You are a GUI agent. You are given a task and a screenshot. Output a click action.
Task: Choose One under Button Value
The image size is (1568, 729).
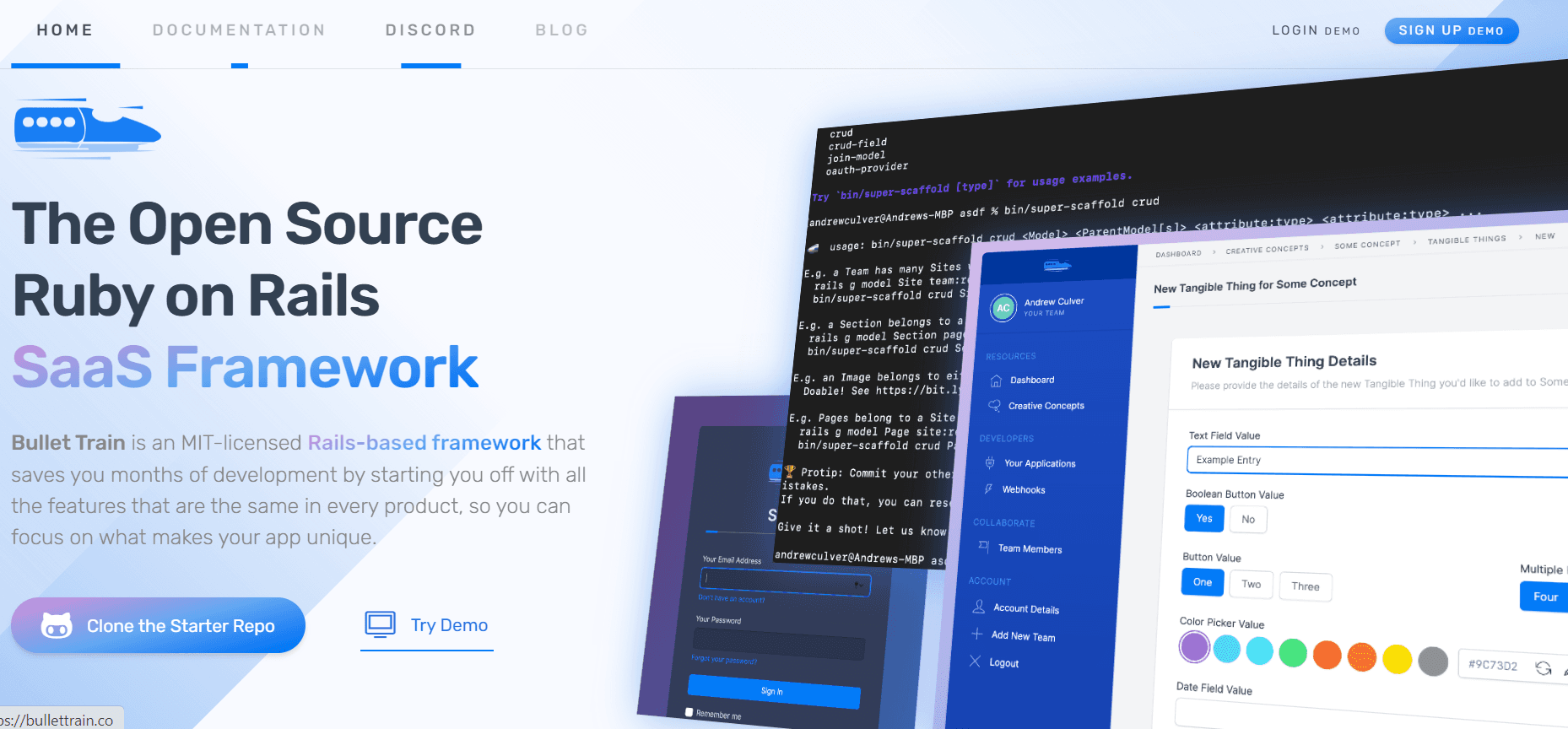(x=1203, y=582)
